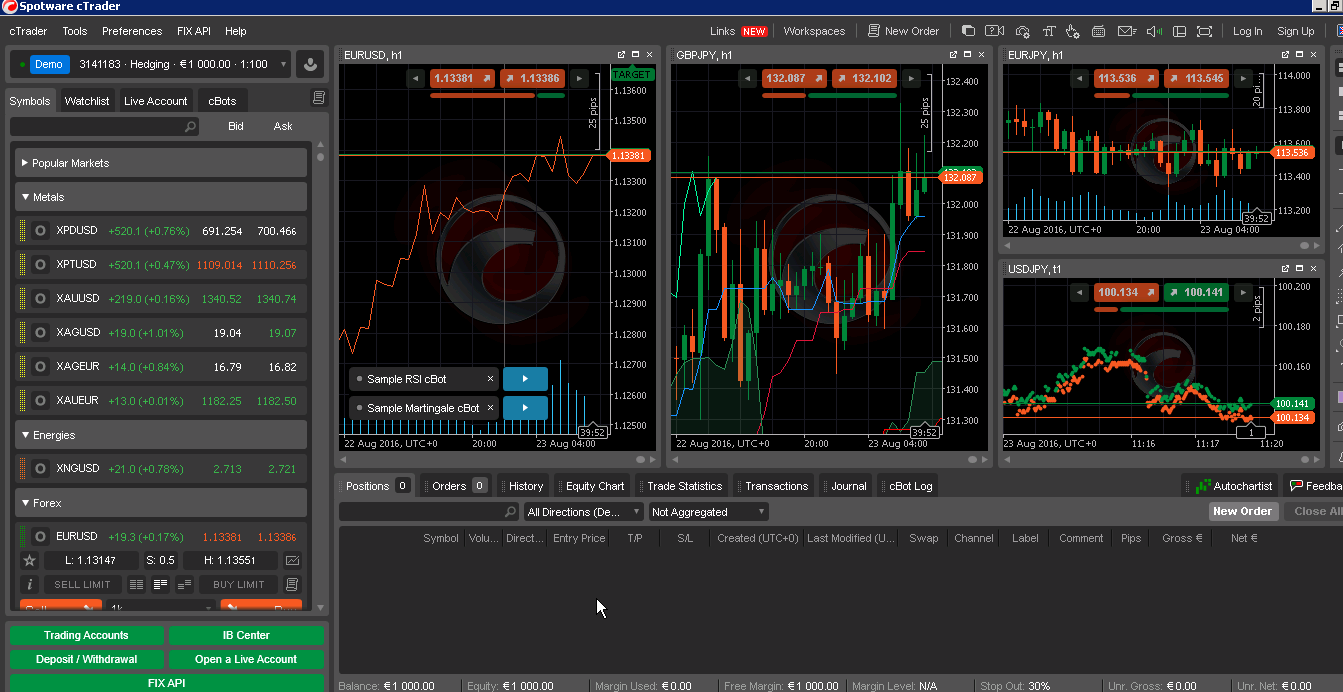Open the Not Aggregated dropdown
Screen dimensions: 1343x692
click(708, 512)
